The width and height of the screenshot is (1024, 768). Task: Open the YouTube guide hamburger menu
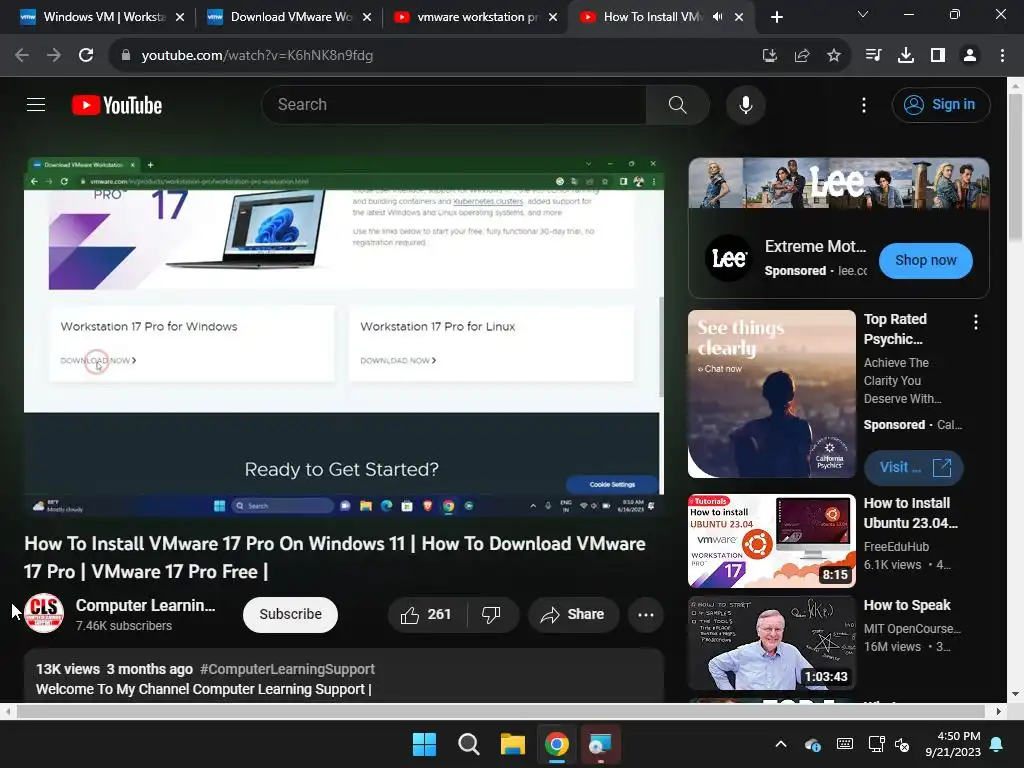point(36,104)
